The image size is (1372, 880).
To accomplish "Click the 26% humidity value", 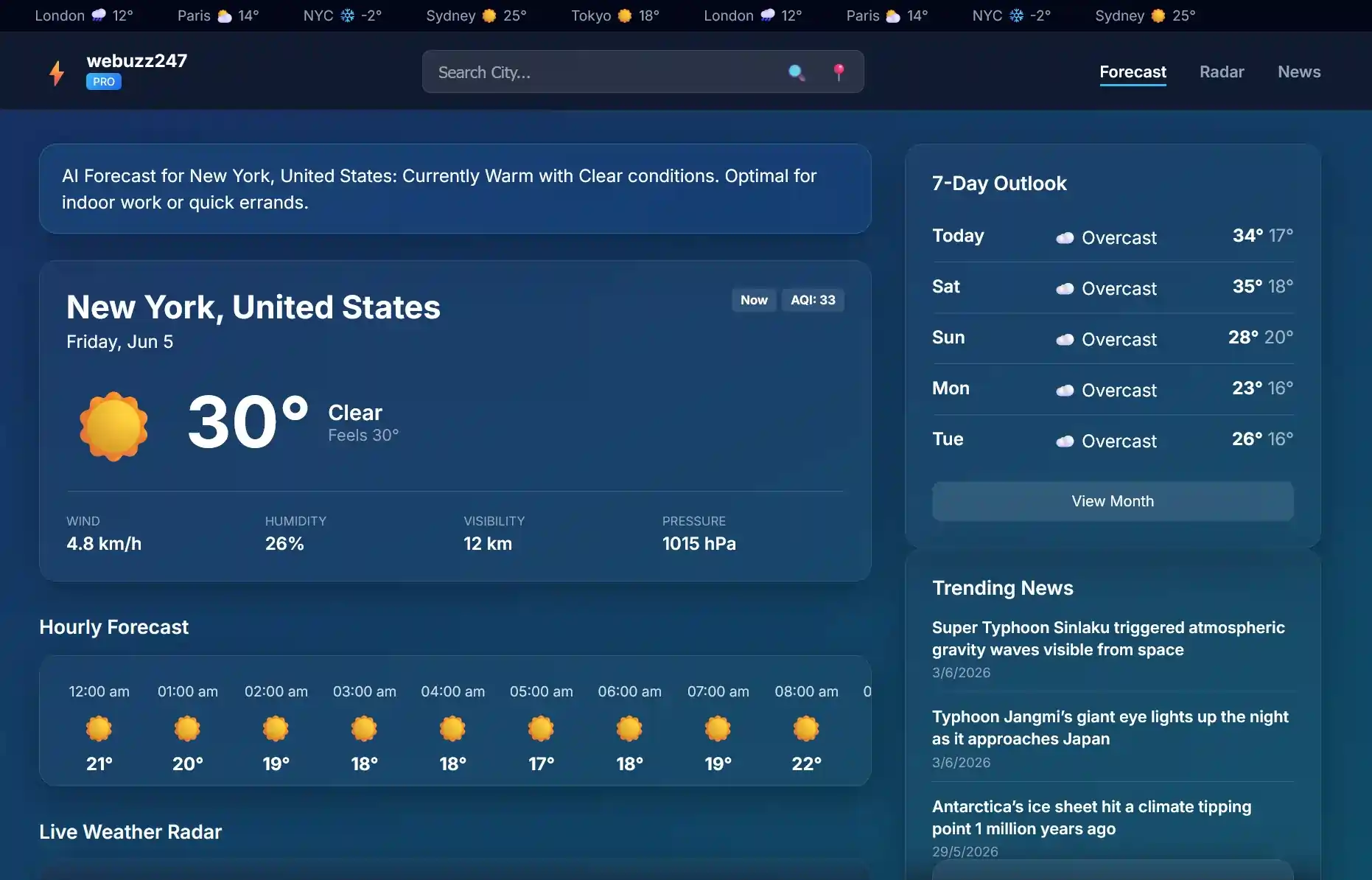I will point(284,544).
